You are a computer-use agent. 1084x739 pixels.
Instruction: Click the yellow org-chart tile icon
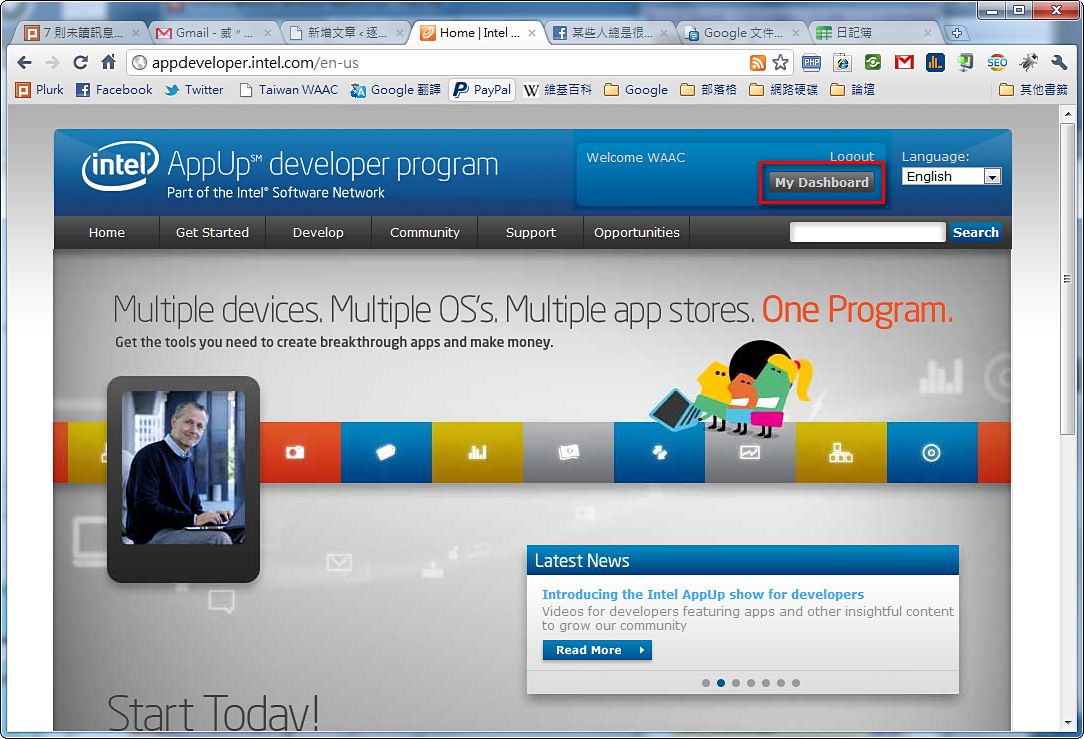coord(841,452)
